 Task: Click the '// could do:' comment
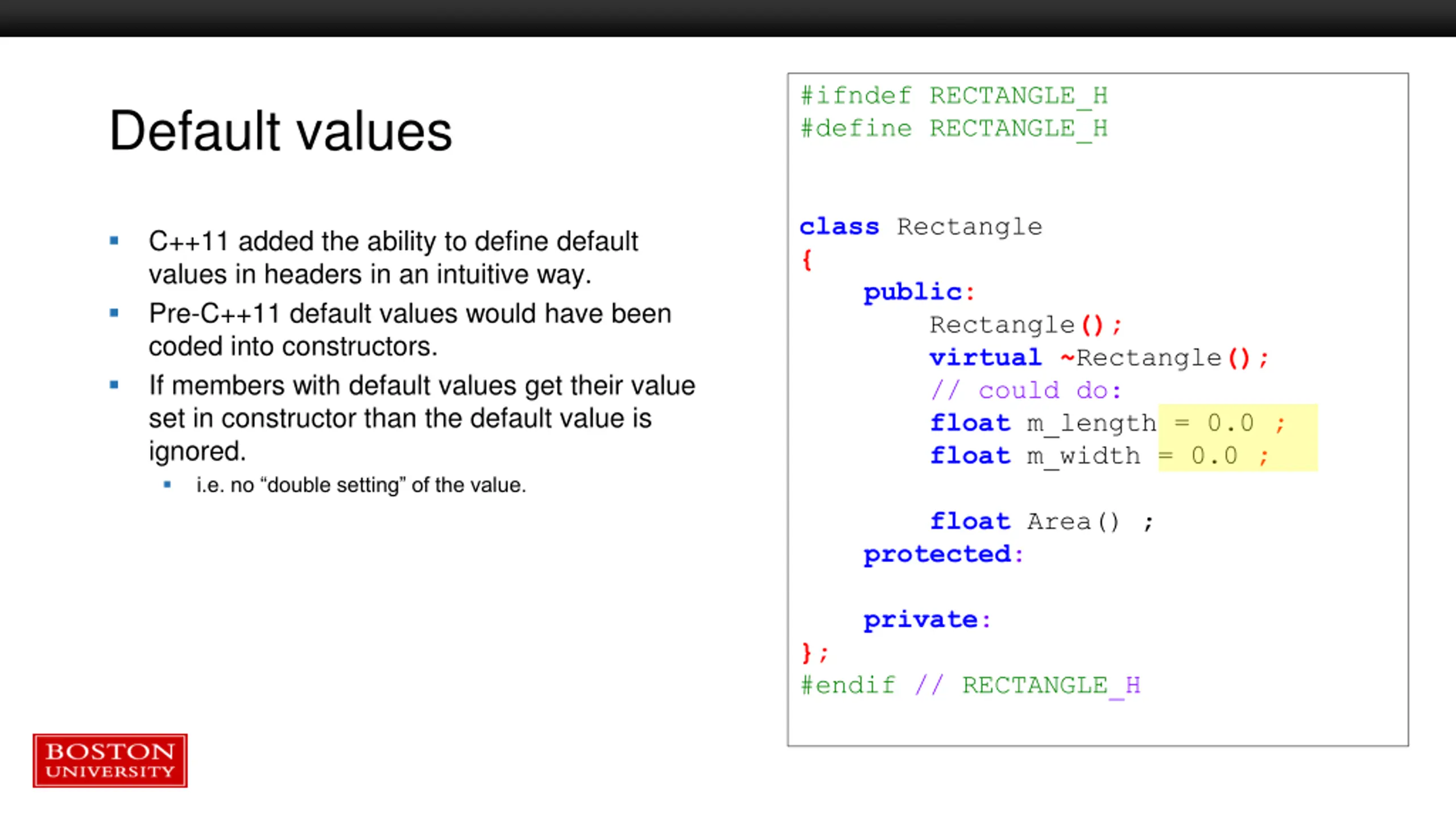click(x=1026, y=391)
